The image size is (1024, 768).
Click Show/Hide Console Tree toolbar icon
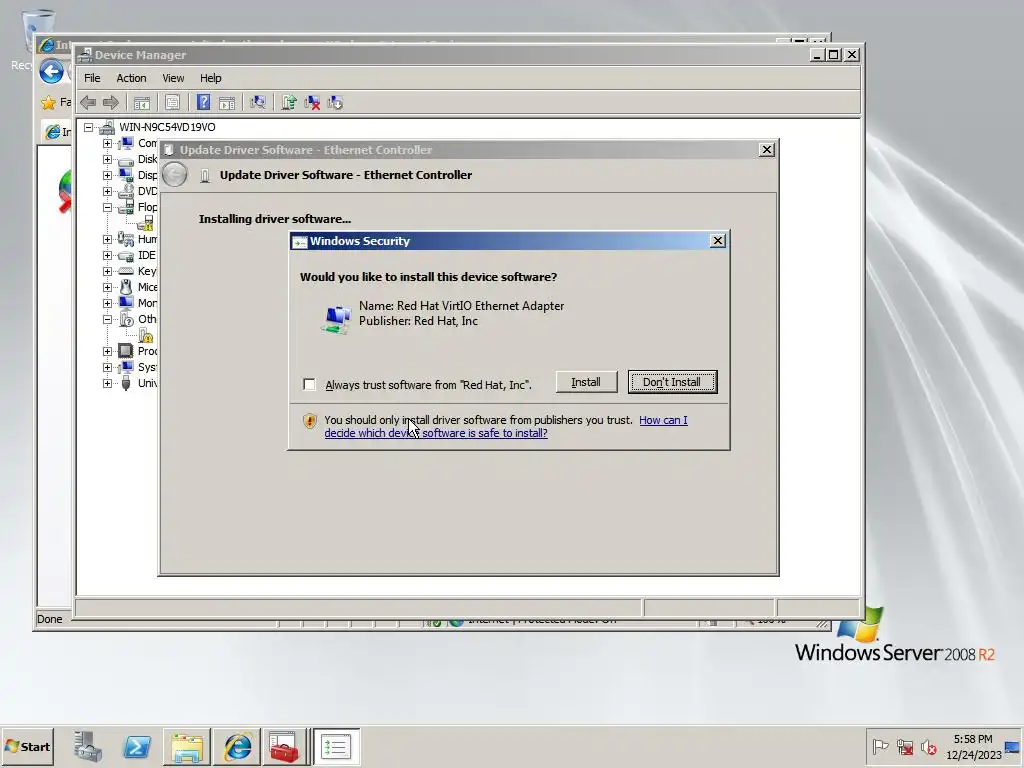[x=142, y=103]
